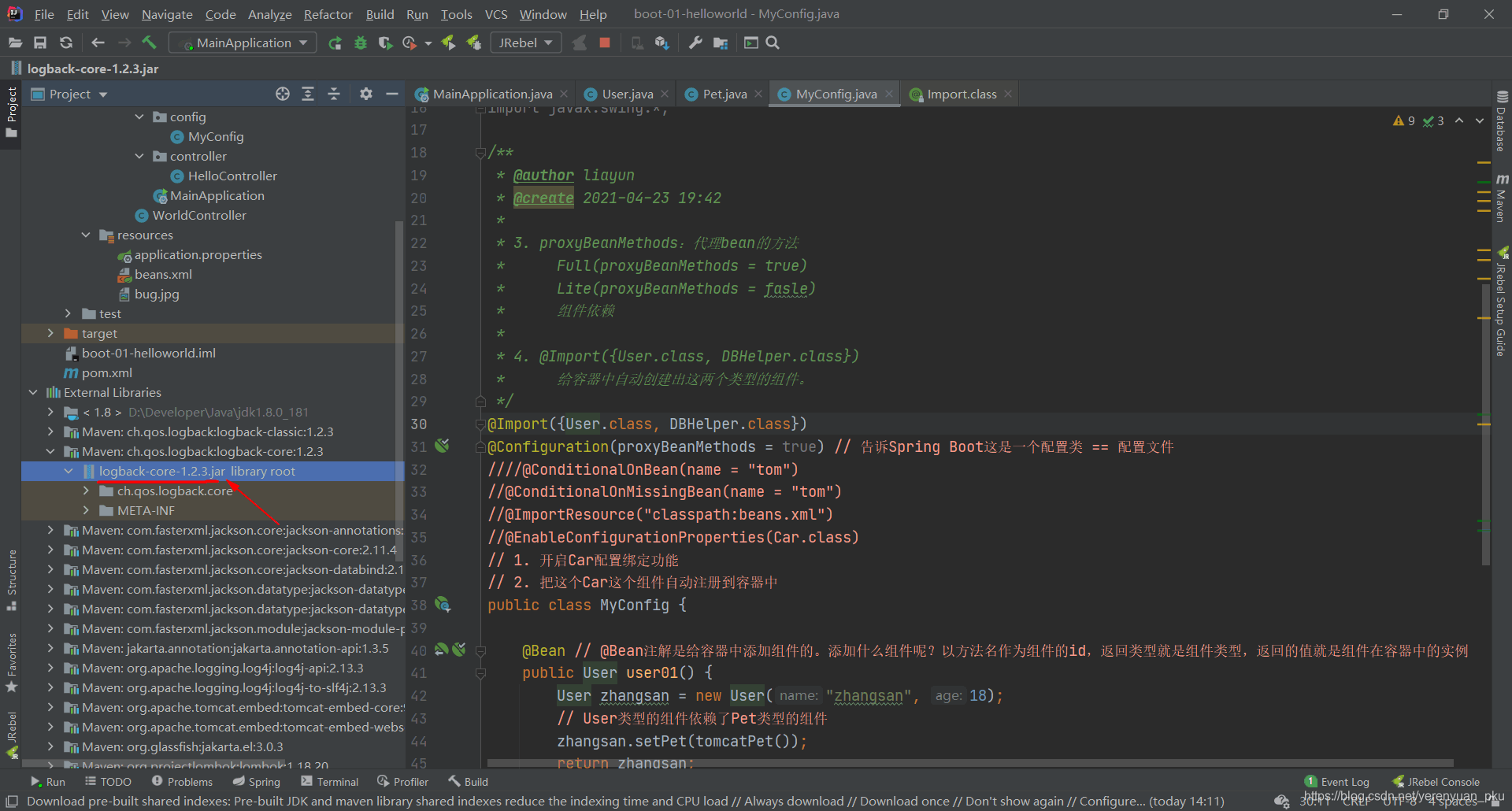1512x811 pixels.
Task: Open the Structure side tool window
Action: tap(12, 580)
